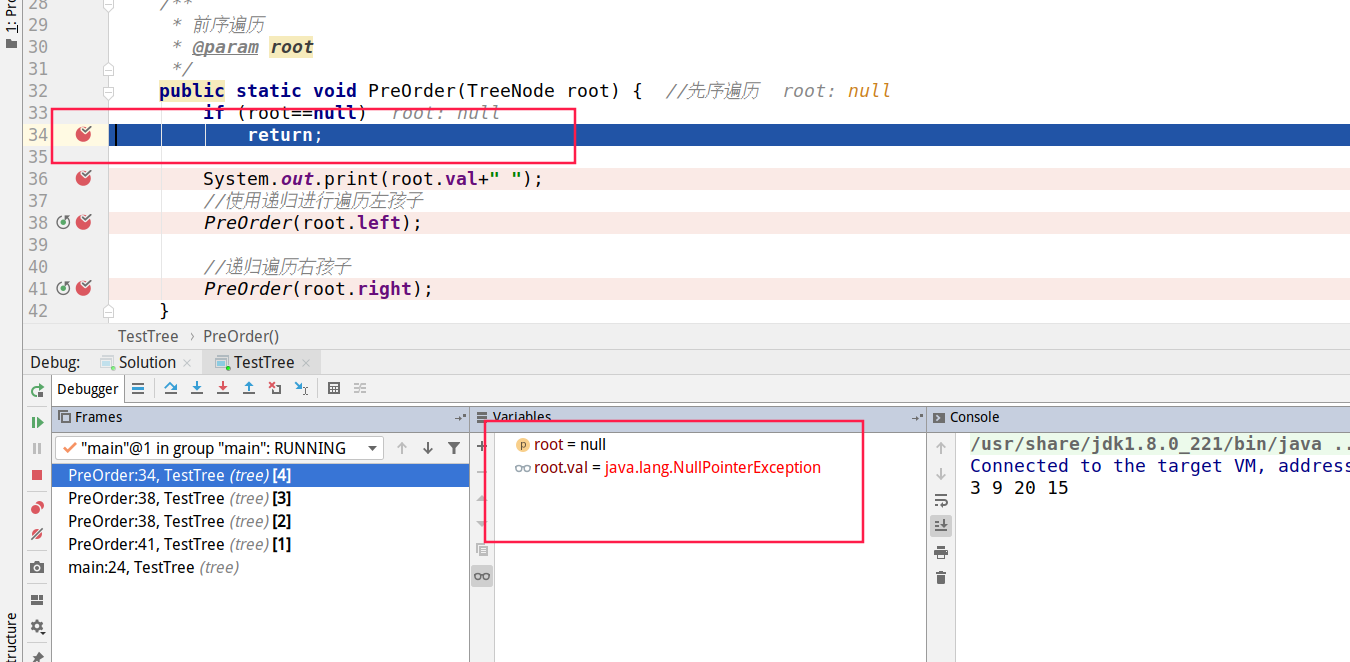Open the View Breakpoints dialog
Screen dimensions: 1350x662
click(37, 508)
